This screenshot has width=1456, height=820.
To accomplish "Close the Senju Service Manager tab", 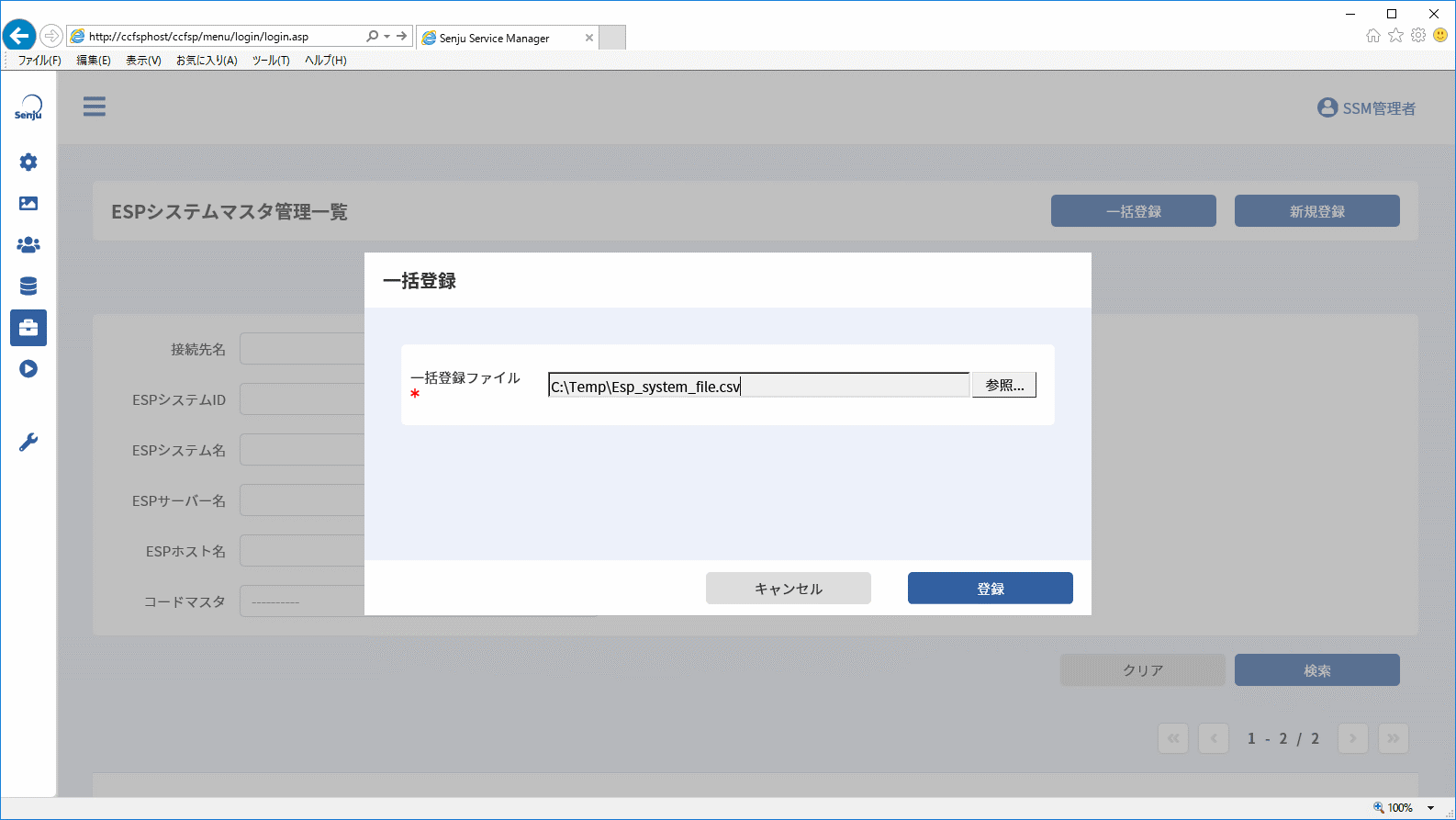I will tap(589, 38).
